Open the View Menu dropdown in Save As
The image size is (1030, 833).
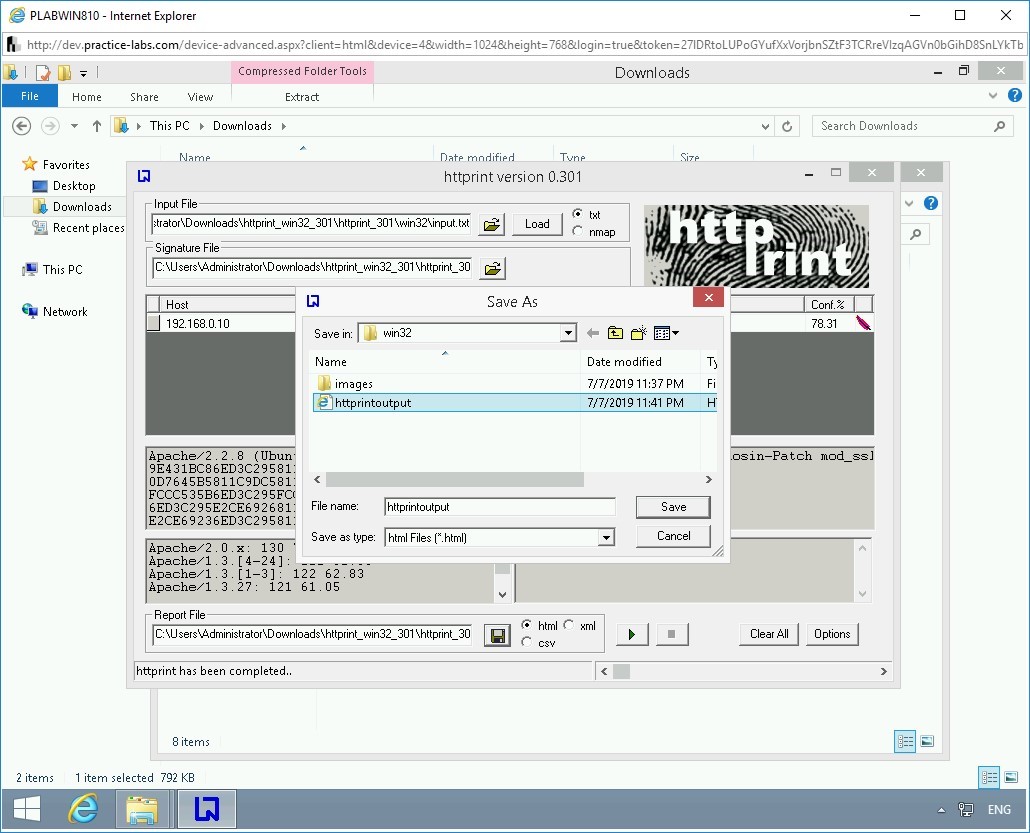[x=667, y=333]
